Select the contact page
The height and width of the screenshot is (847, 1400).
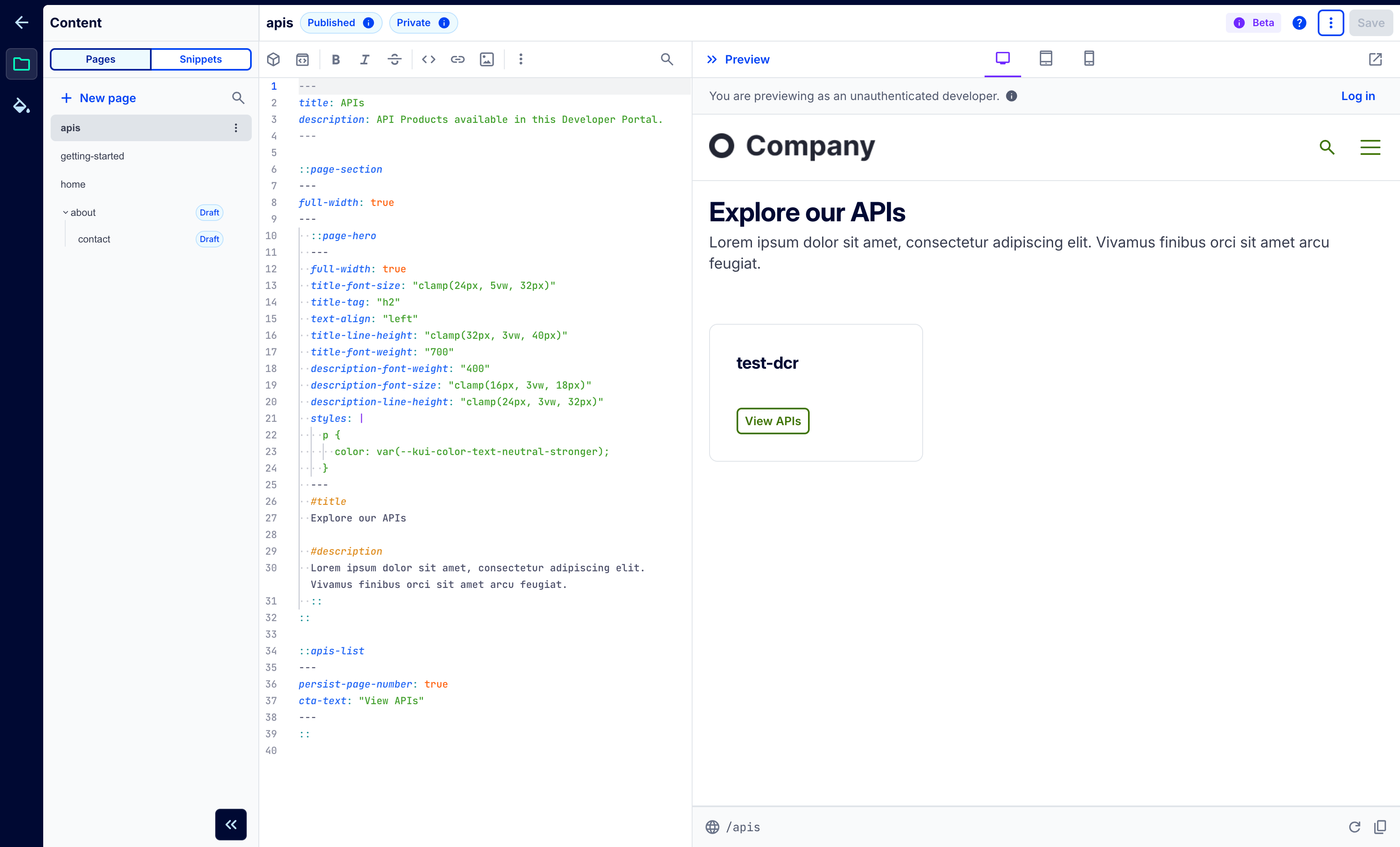pos(94,239)
